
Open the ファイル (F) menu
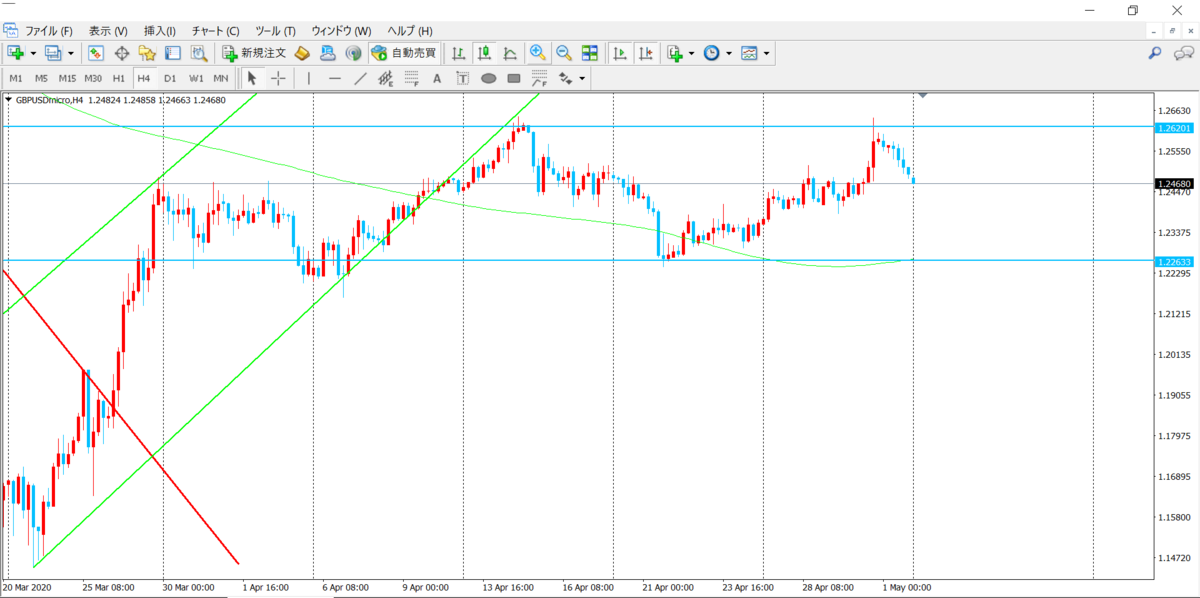click(x=49, y=31)
